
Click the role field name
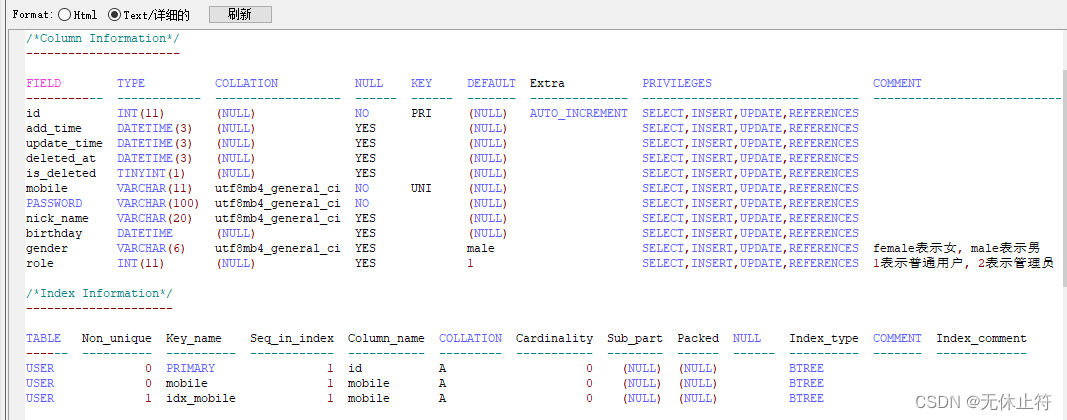point(39,263)
